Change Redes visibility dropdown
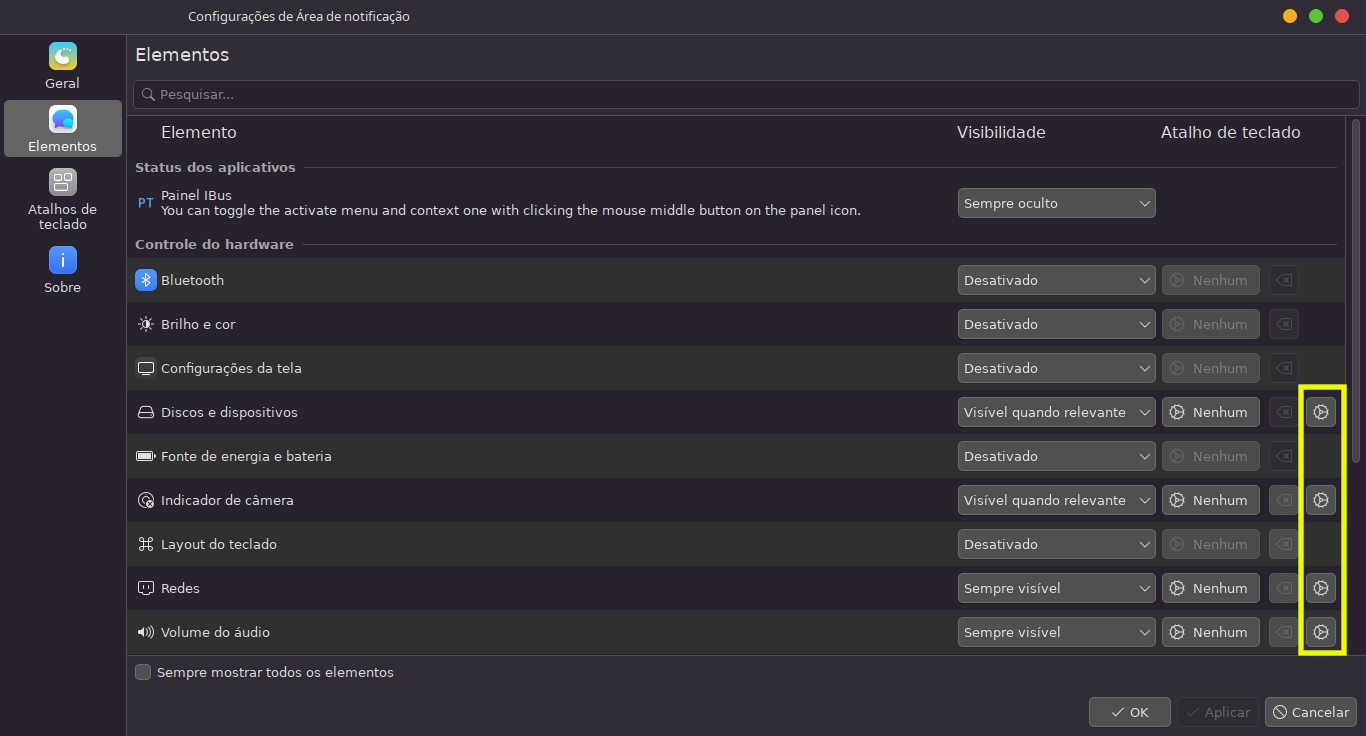Screen dimensions: 1366x736 pyautogui.click(x=1056, y=588)
